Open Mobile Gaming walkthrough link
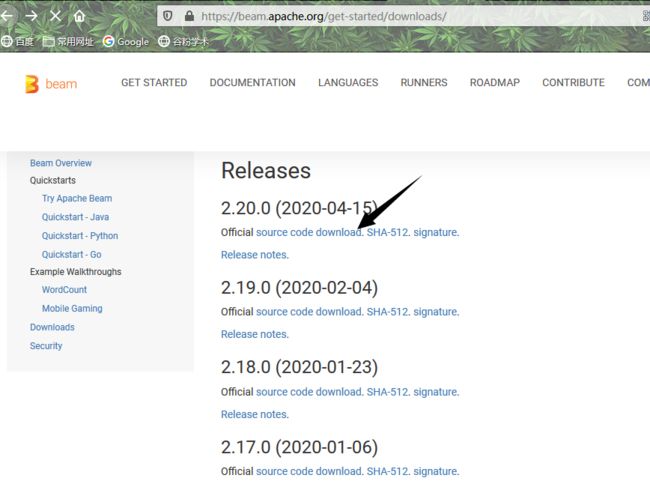This screenshot has width=650, height=481. pos(72,308)
